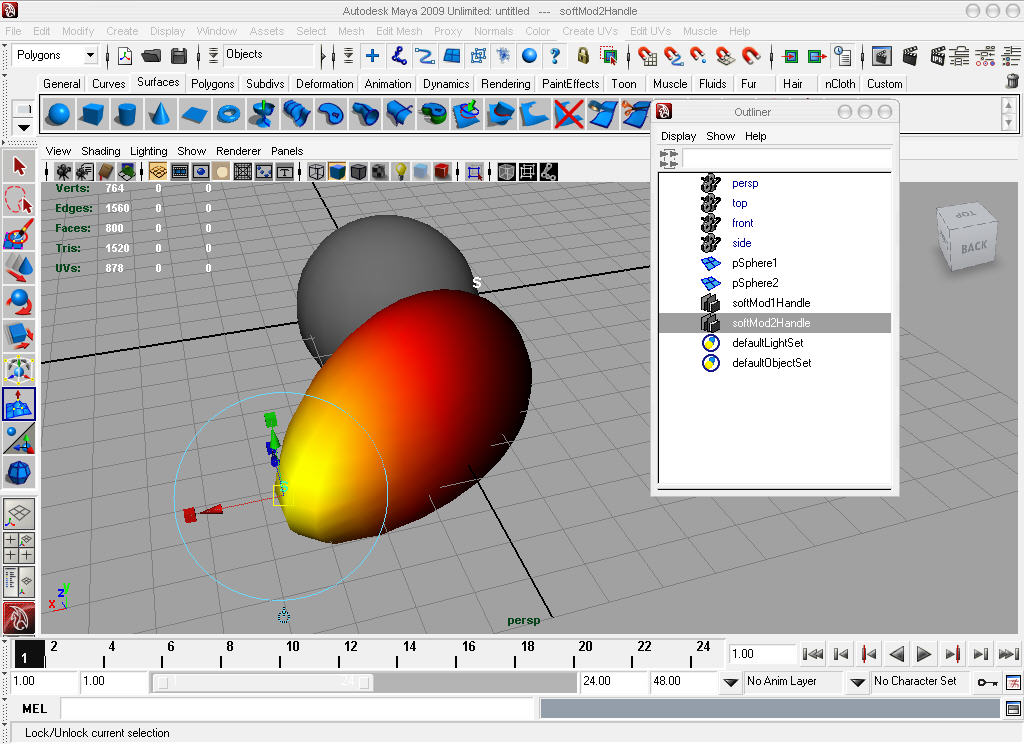
Task: Create a NURBS plane from the shelf
Action: tap(194, 114)
